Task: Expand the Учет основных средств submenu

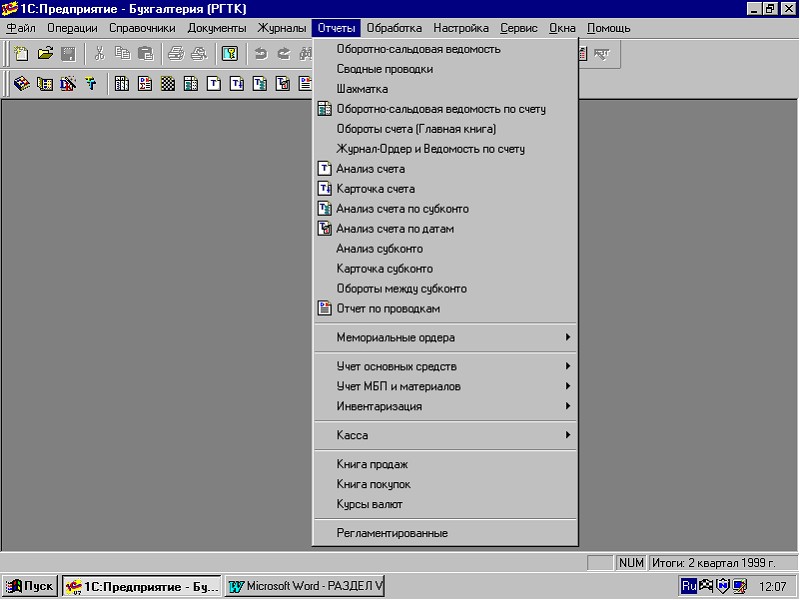Action: coord(445,366)
